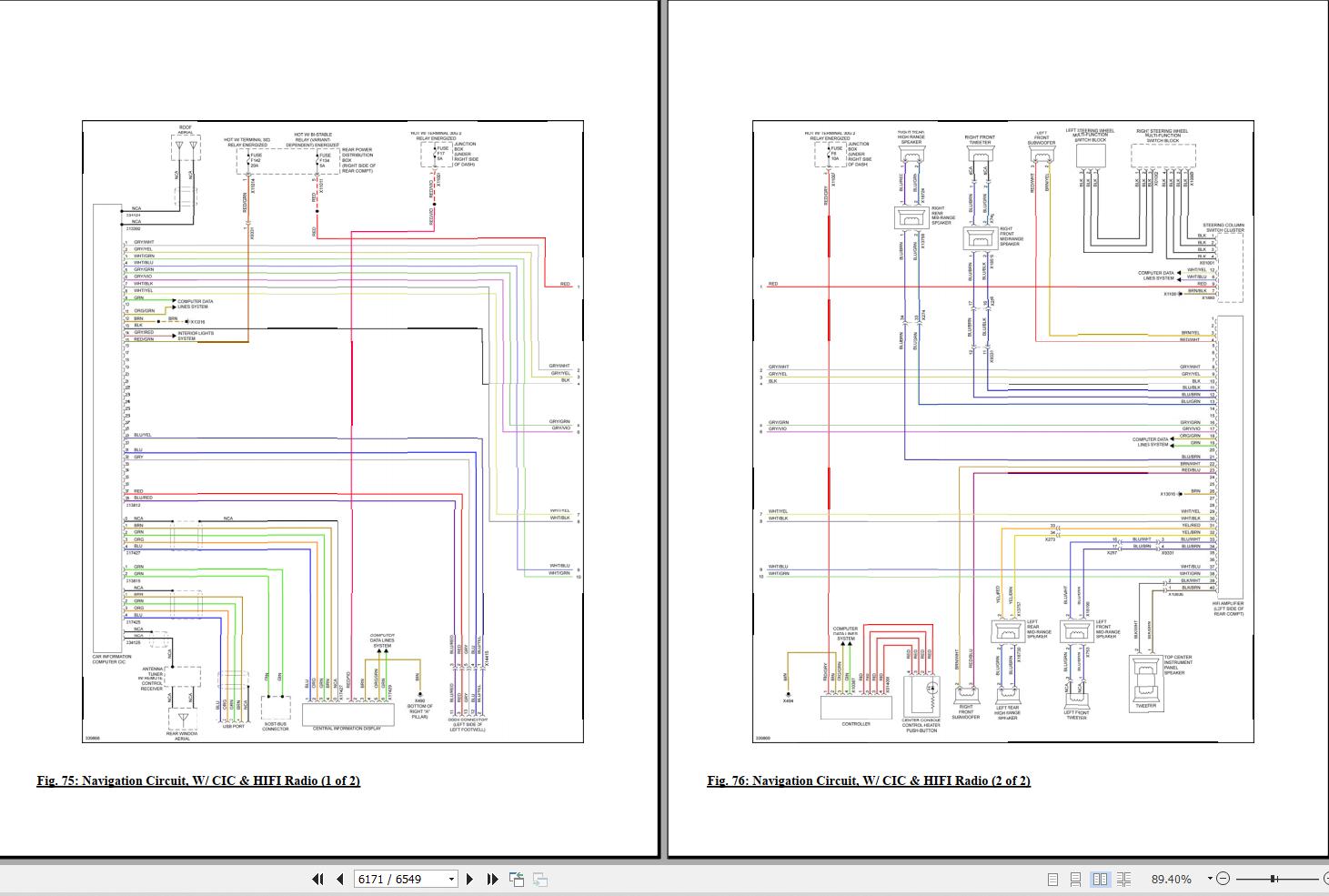Jump to the last page icon
Viewport: 1329px width, 896px height.
click(493, 879)
